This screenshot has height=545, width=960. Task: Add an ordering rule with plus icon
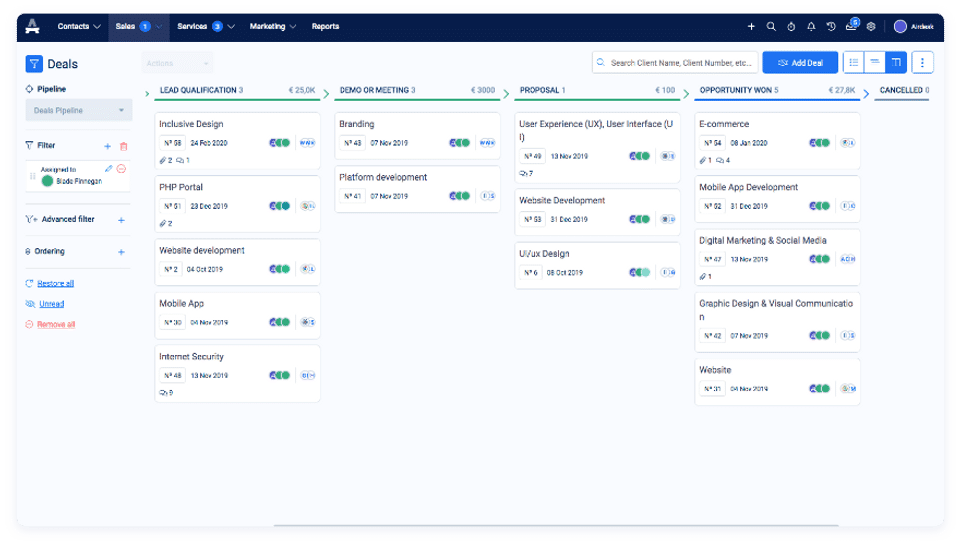click(x=121, y=252)
